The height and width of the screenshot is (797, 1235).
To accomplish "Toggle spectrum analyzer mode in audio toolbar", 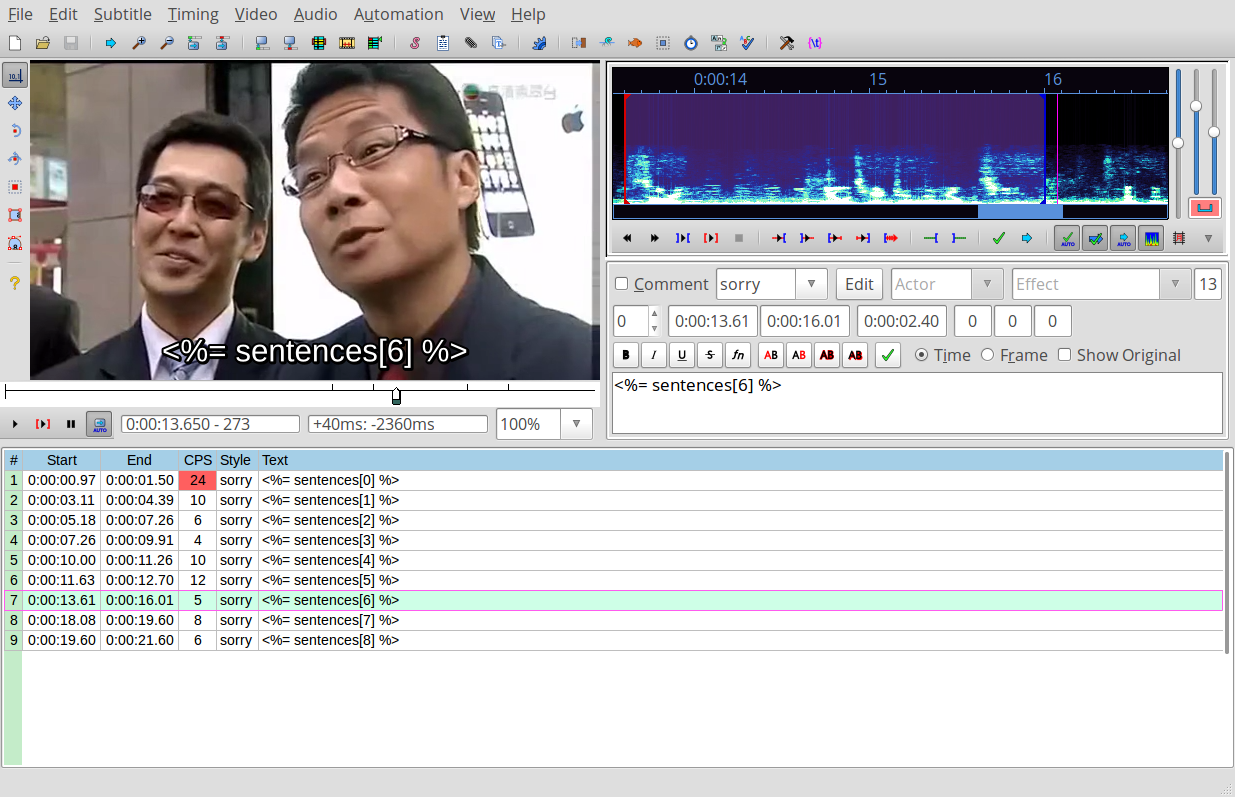I will (x=1150, y=238).
